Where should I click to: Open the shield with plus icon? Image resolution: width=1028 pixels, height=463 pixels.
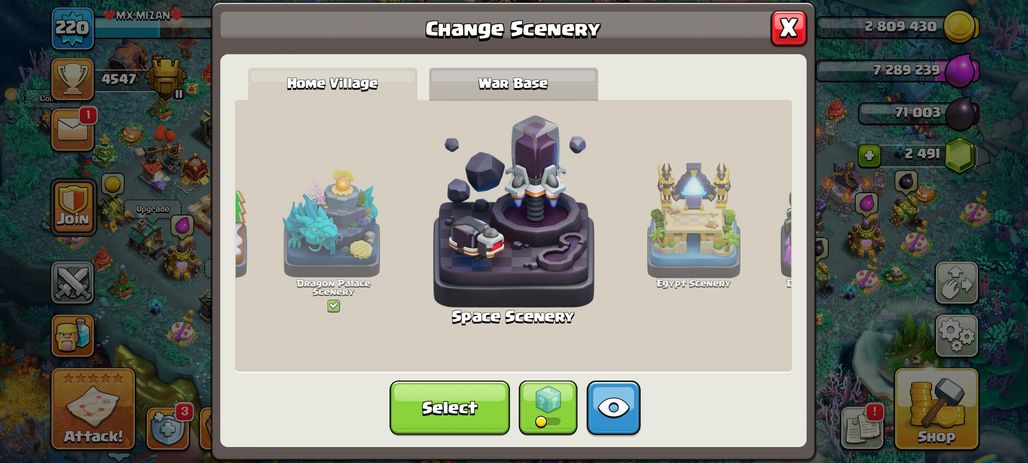(168, 428)
